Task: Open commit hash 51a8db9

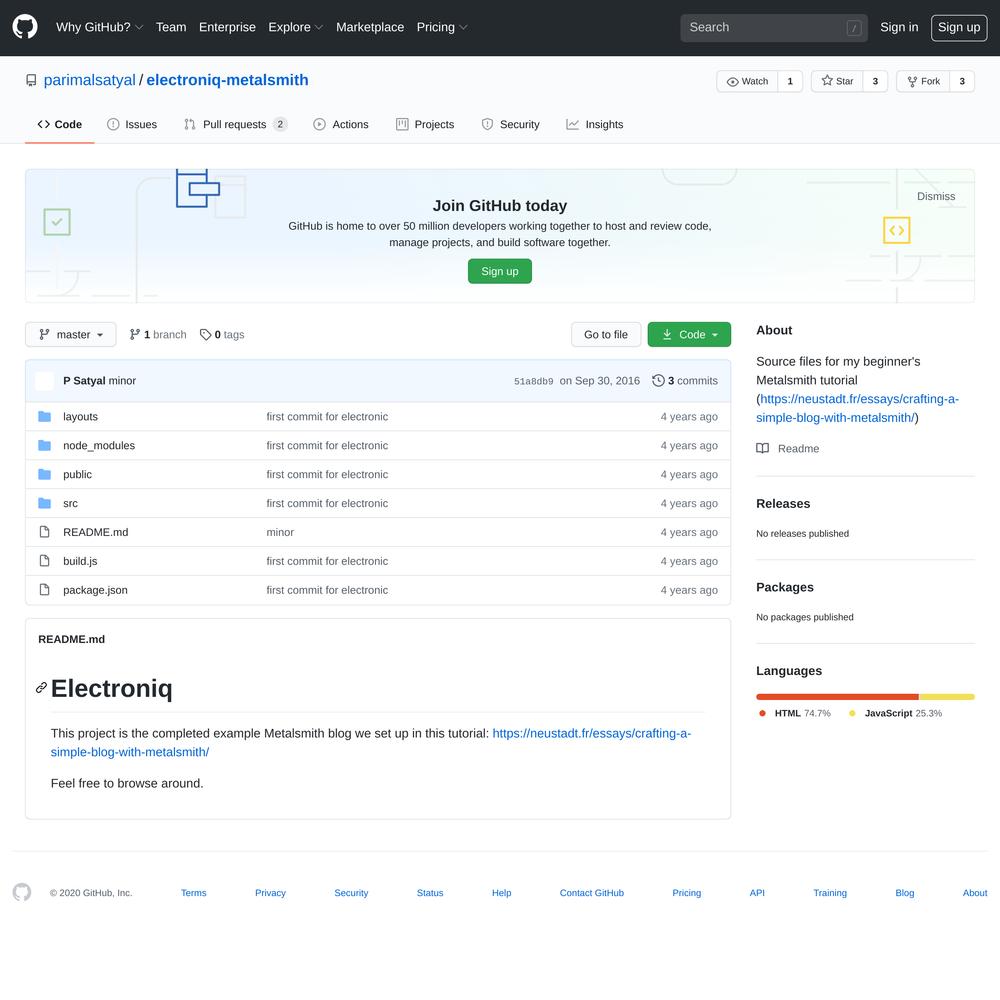Action: coord(533,381)
